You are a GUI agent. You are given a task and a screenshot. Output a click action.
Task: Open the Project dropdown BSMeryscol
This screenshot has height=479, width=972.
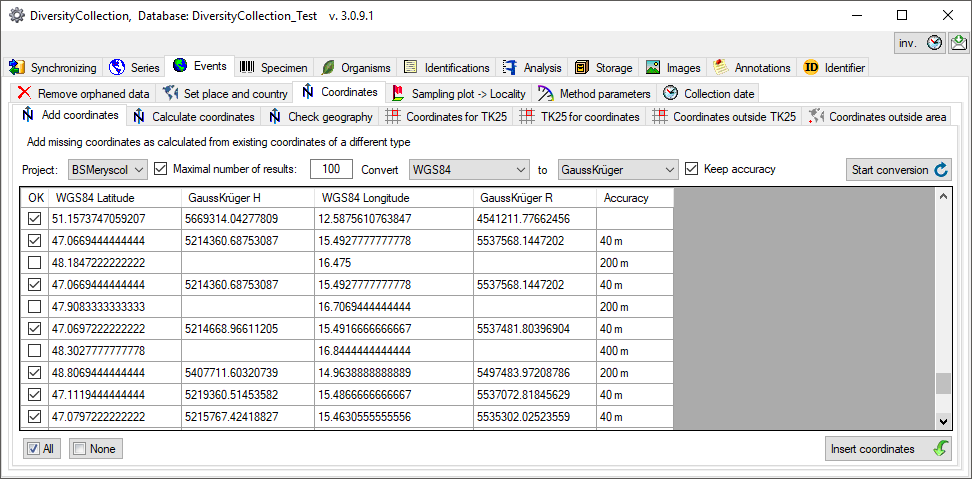point(108,169)
